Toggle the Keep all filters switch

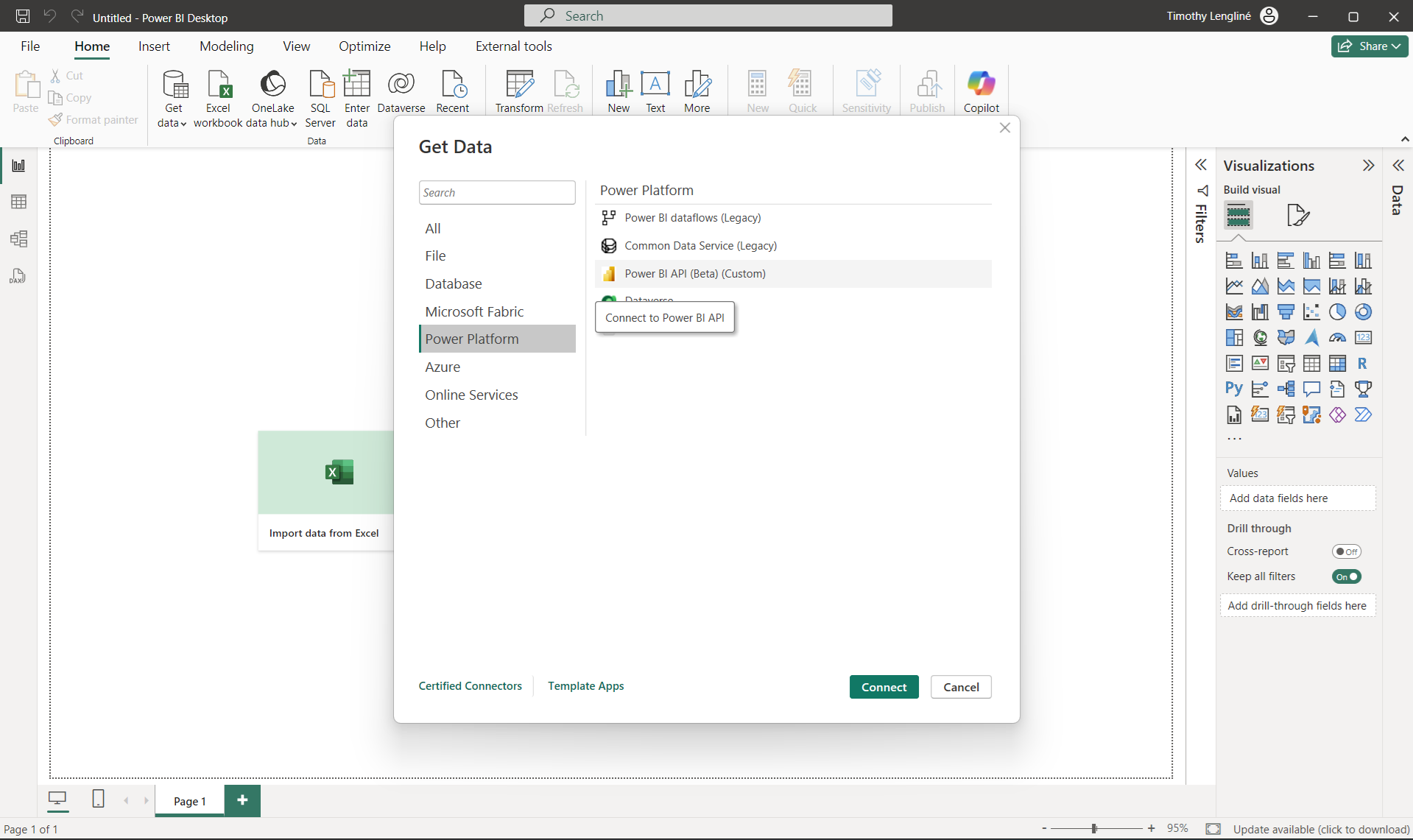pos(1347,576)
